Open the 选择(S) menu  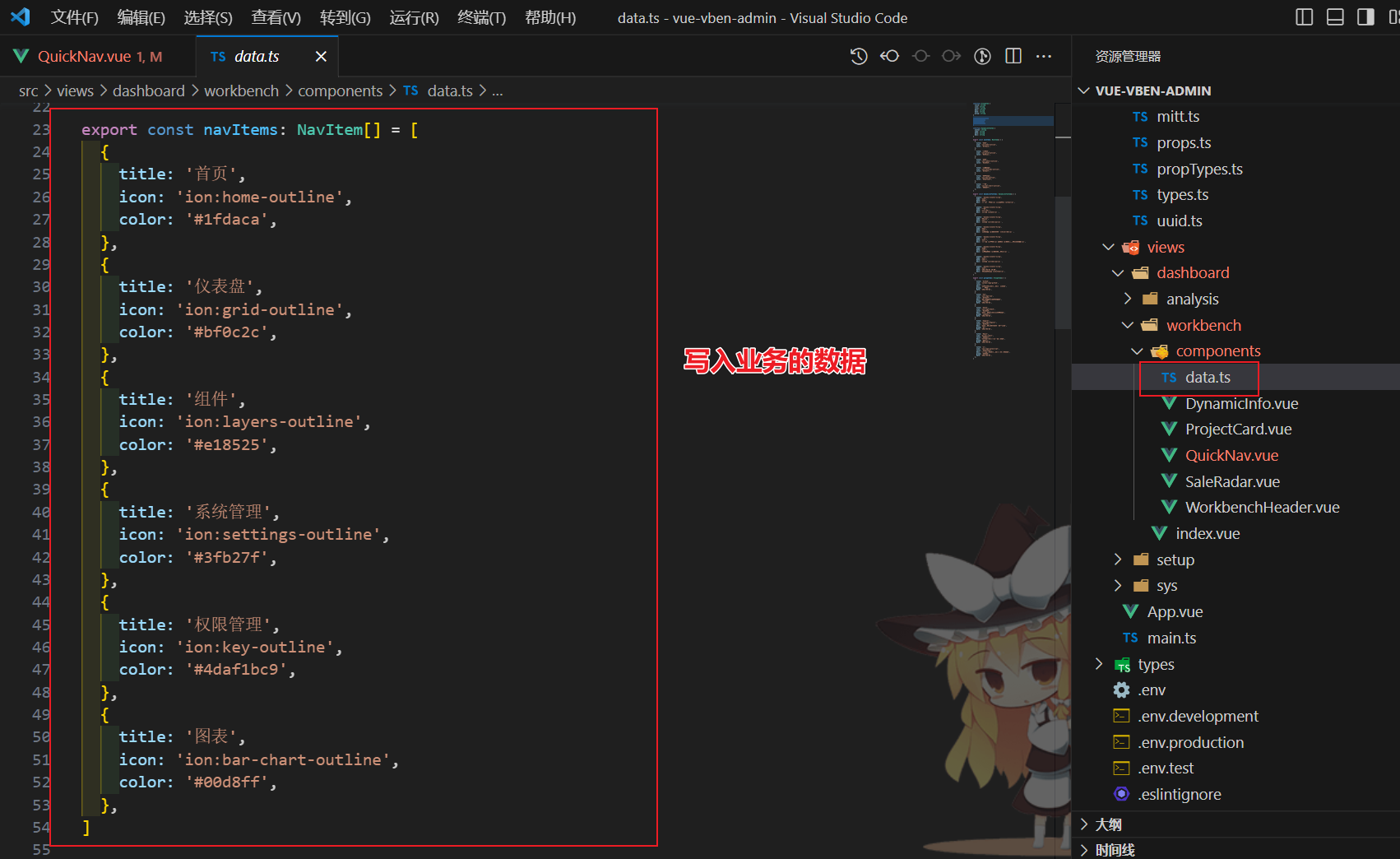(x=208, y=17)
